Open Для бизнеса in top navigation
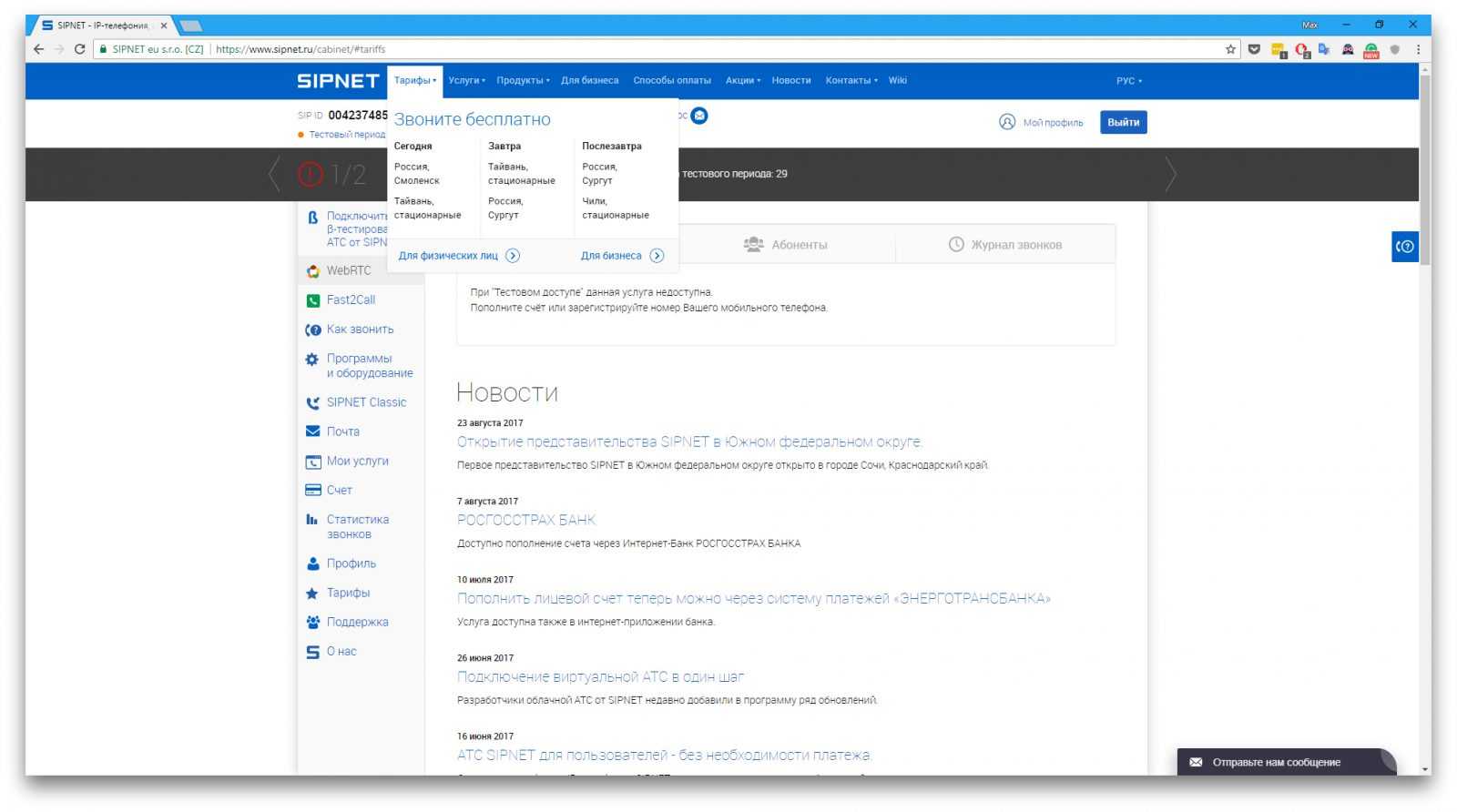 pyautogui.click(x=589, y=81)
